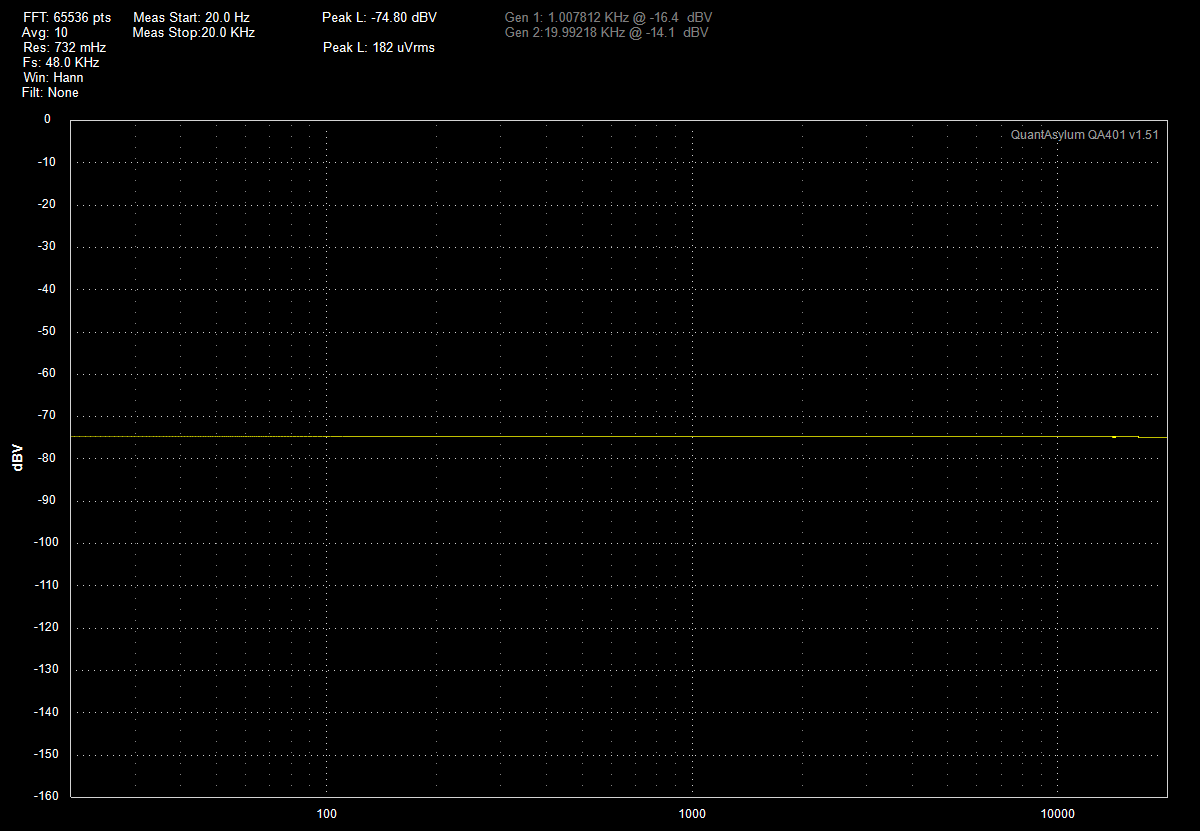Click Peak L: -74.80 dBV value
The image size is (1200, 831).
pos(379,18)
